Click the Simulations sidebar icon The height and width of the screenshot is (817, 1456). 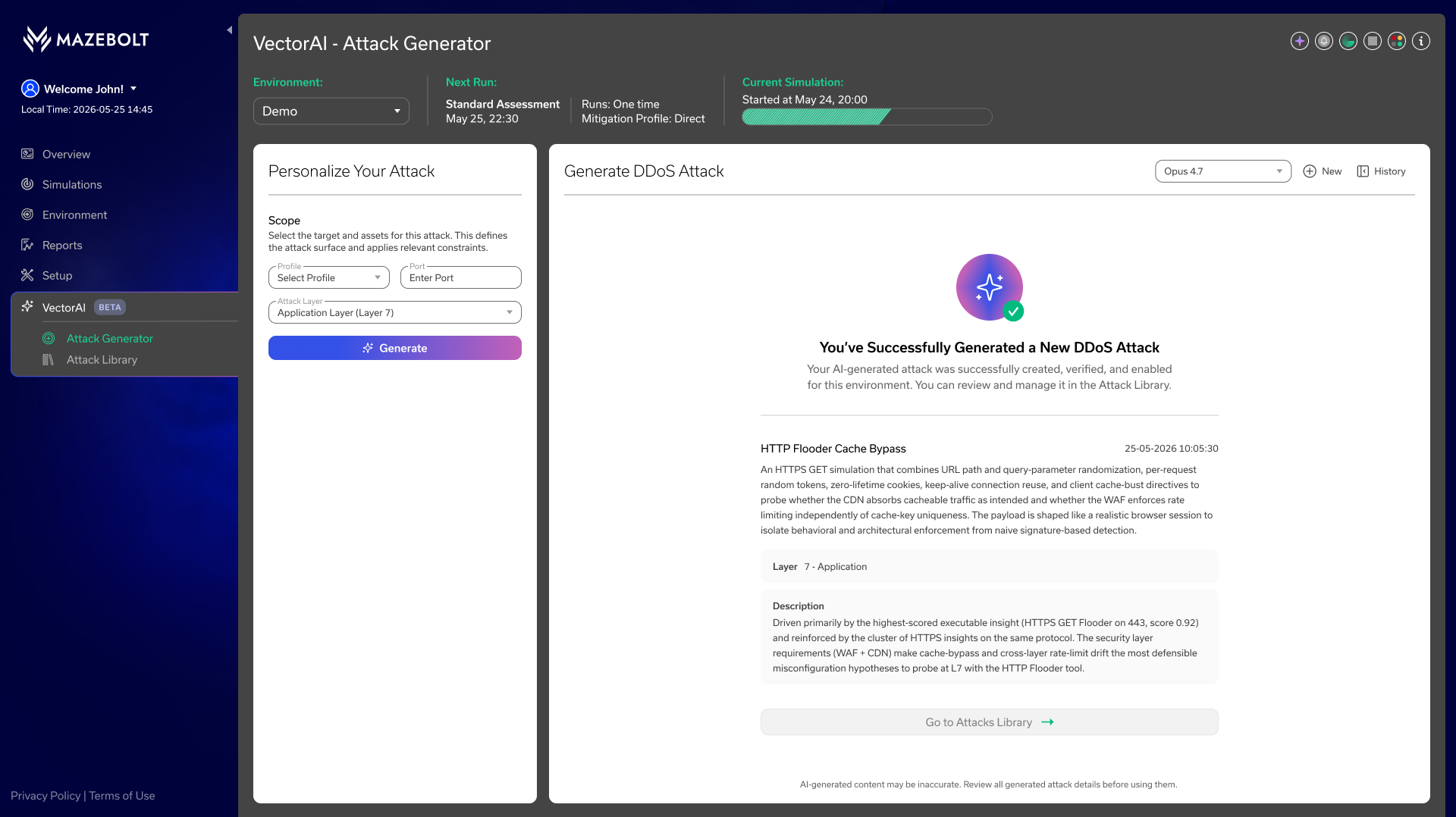click(x=27, y=184)
